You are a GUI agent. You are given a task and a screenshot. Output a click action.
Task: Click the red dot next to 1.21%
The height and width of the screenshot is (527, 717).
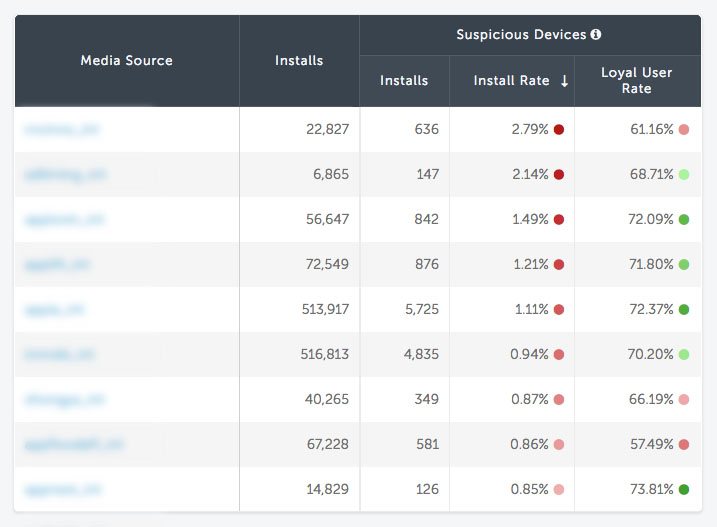click(x=559, y=264)
